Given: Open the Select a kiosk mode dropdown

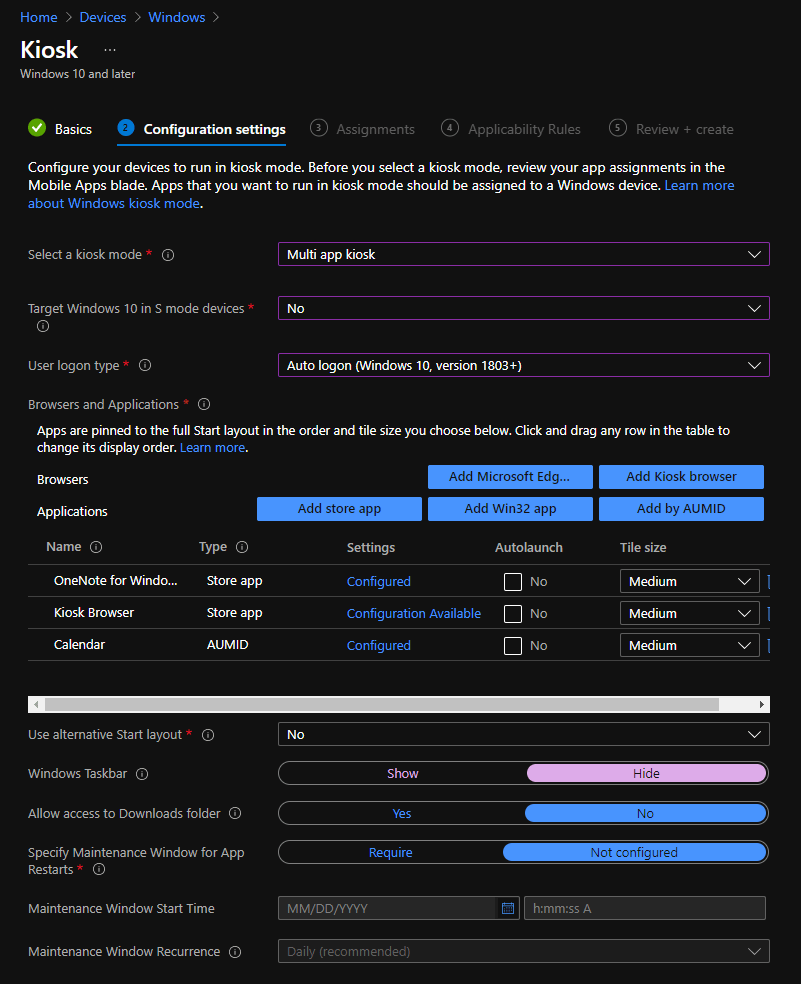Looking at the screenshot, I should 523,254.
